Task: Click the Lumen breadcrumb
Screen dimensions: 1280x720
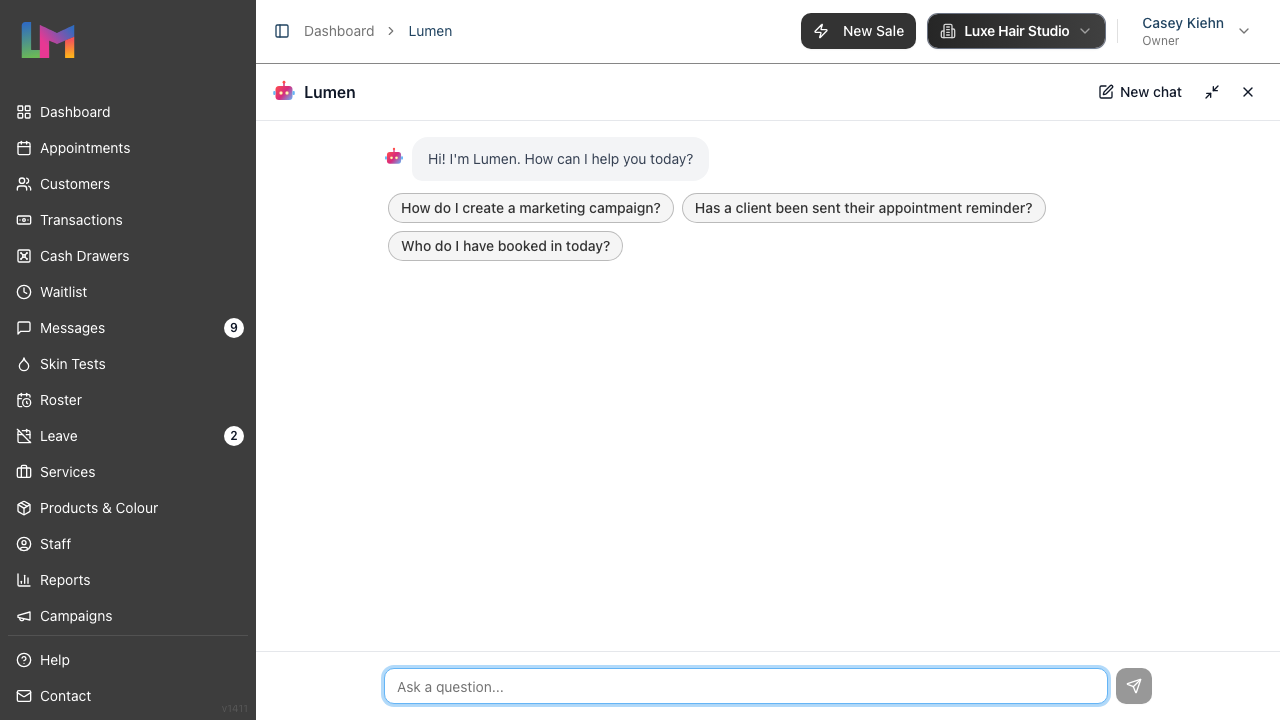Action: pyautogui.click(x=430, y=31)
